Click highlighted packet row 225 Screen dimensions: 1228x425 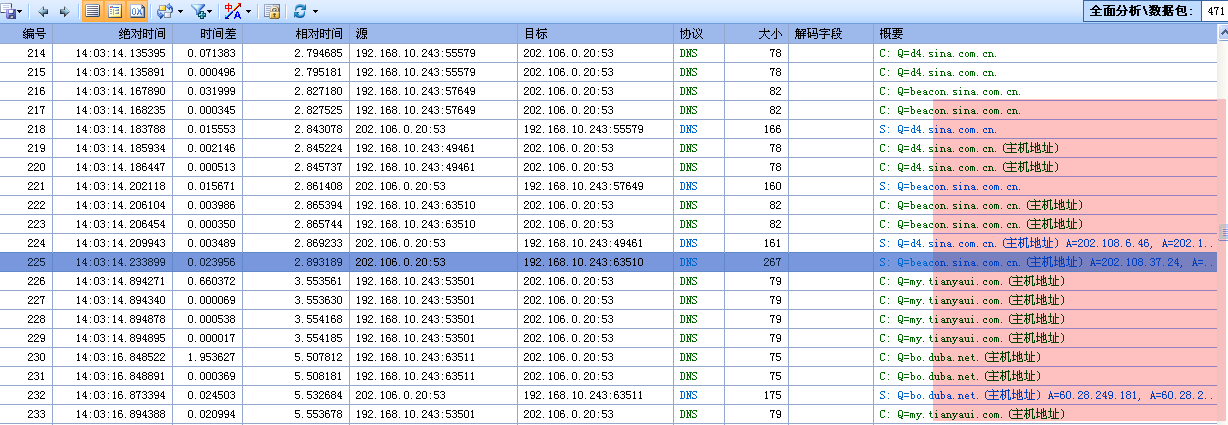(x=608, y=262)
